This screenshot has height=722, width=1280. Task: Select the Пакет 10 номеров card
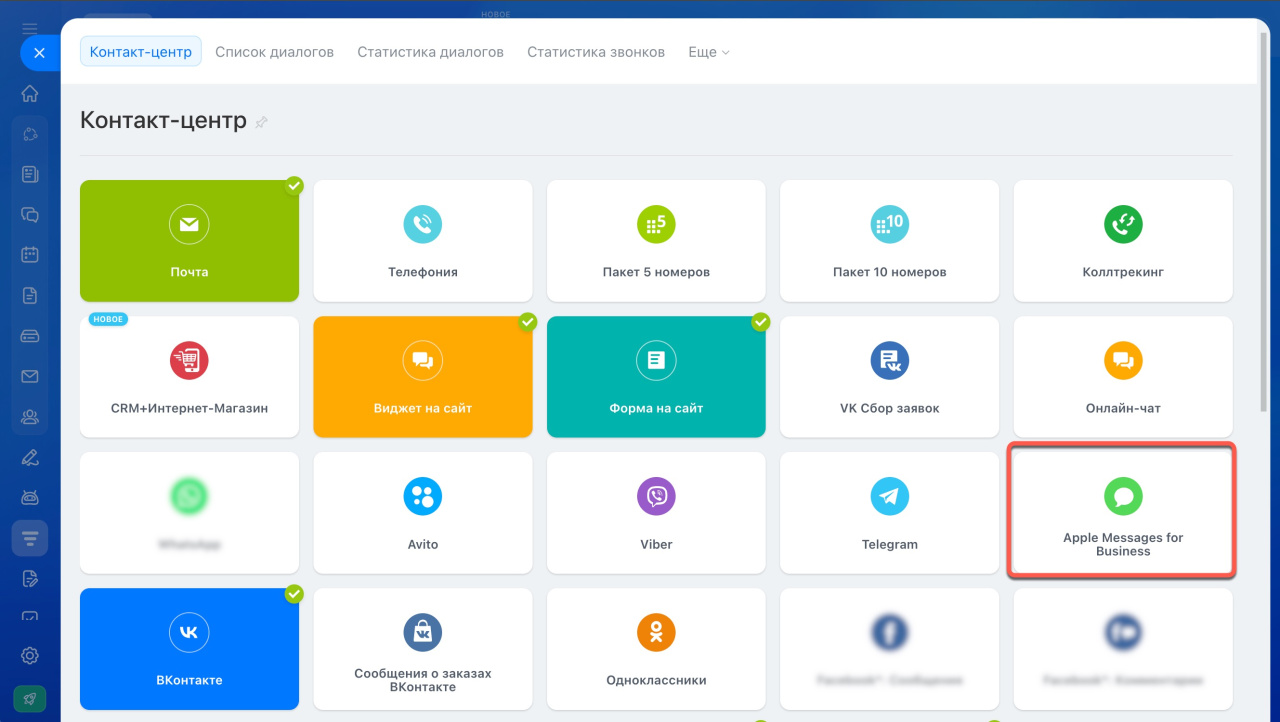[x=889, y=241]
